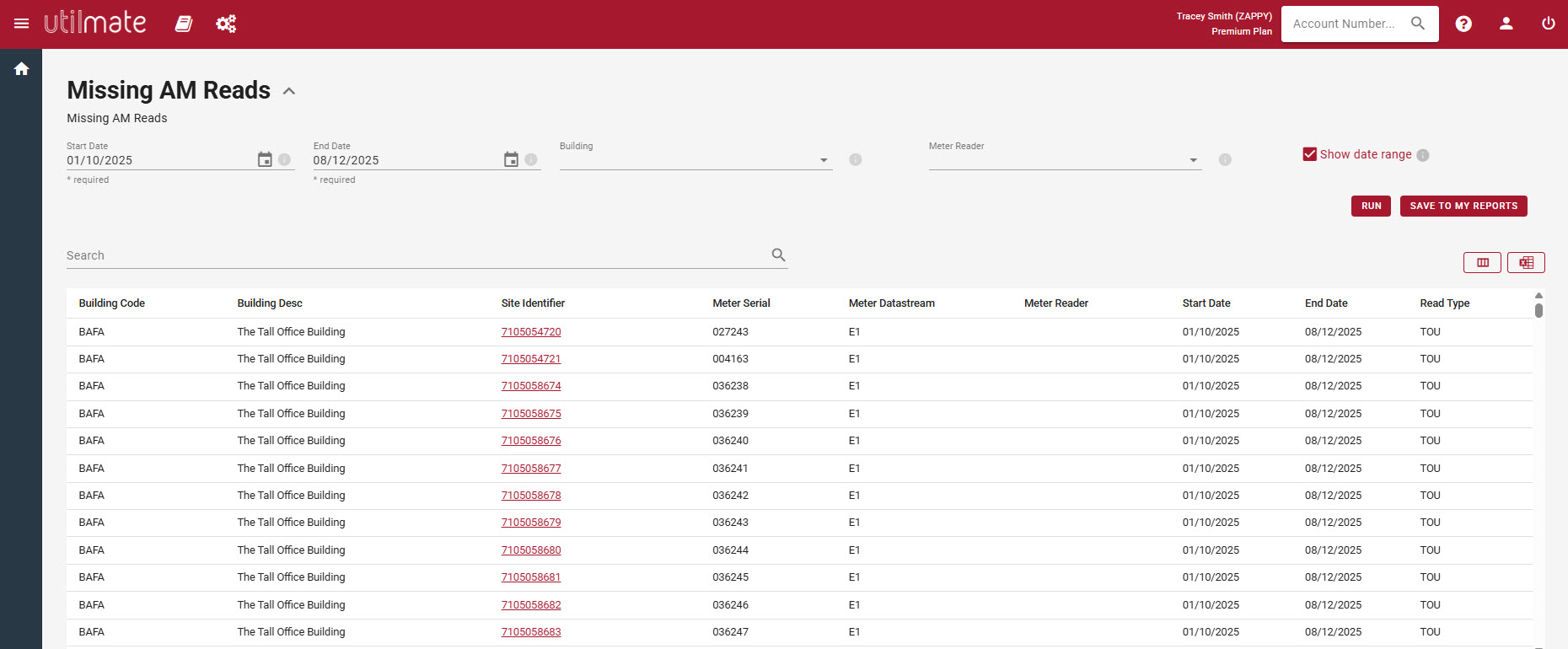Sort by Meter Reader column header

(x=1055, y=303)
